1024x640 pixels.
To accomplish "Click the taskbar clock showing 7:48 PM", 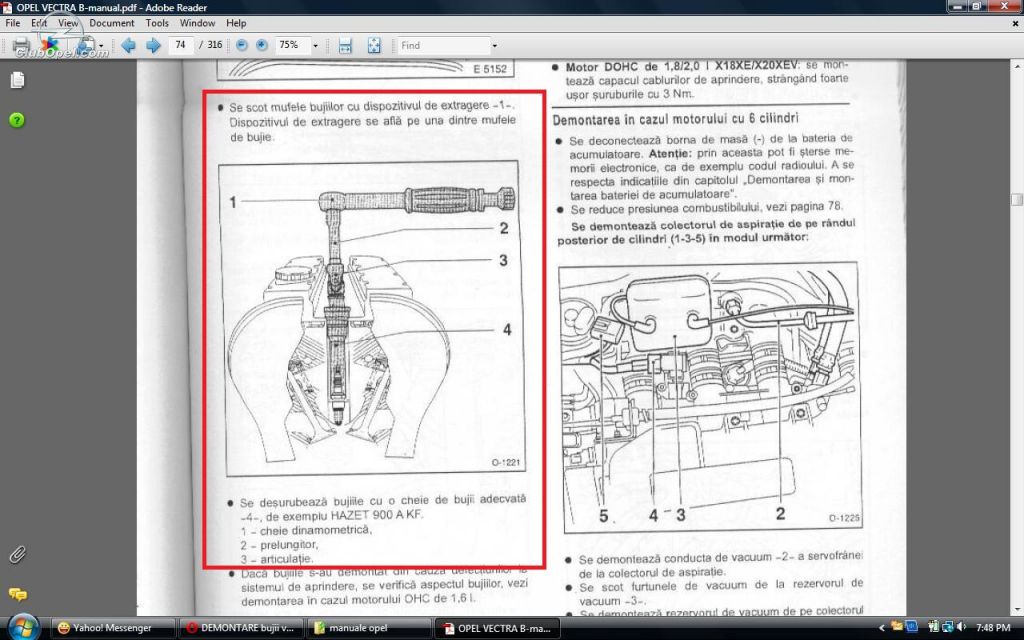I will tap(993, 628).
